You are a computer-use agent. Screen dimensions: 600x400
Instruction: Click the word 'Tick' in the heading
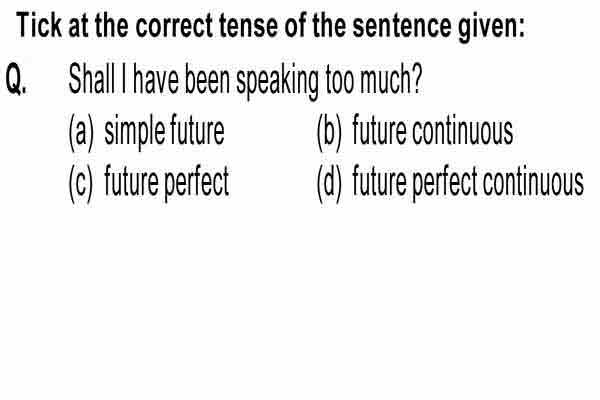tap(39, 24)
